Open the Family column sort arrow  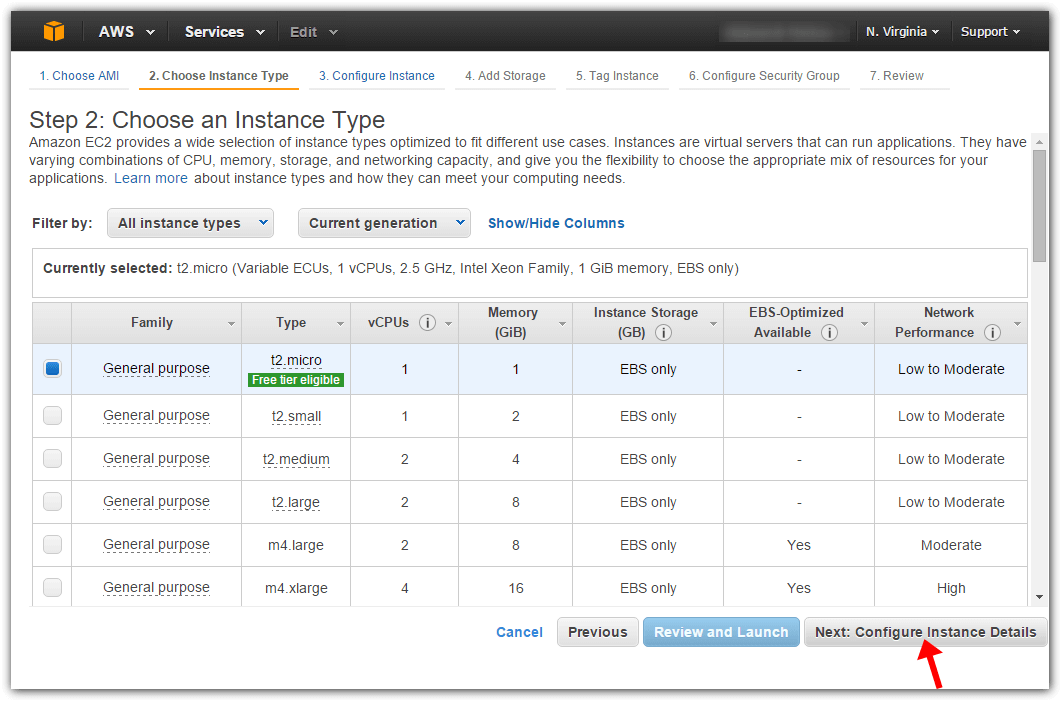pos(232,324)
